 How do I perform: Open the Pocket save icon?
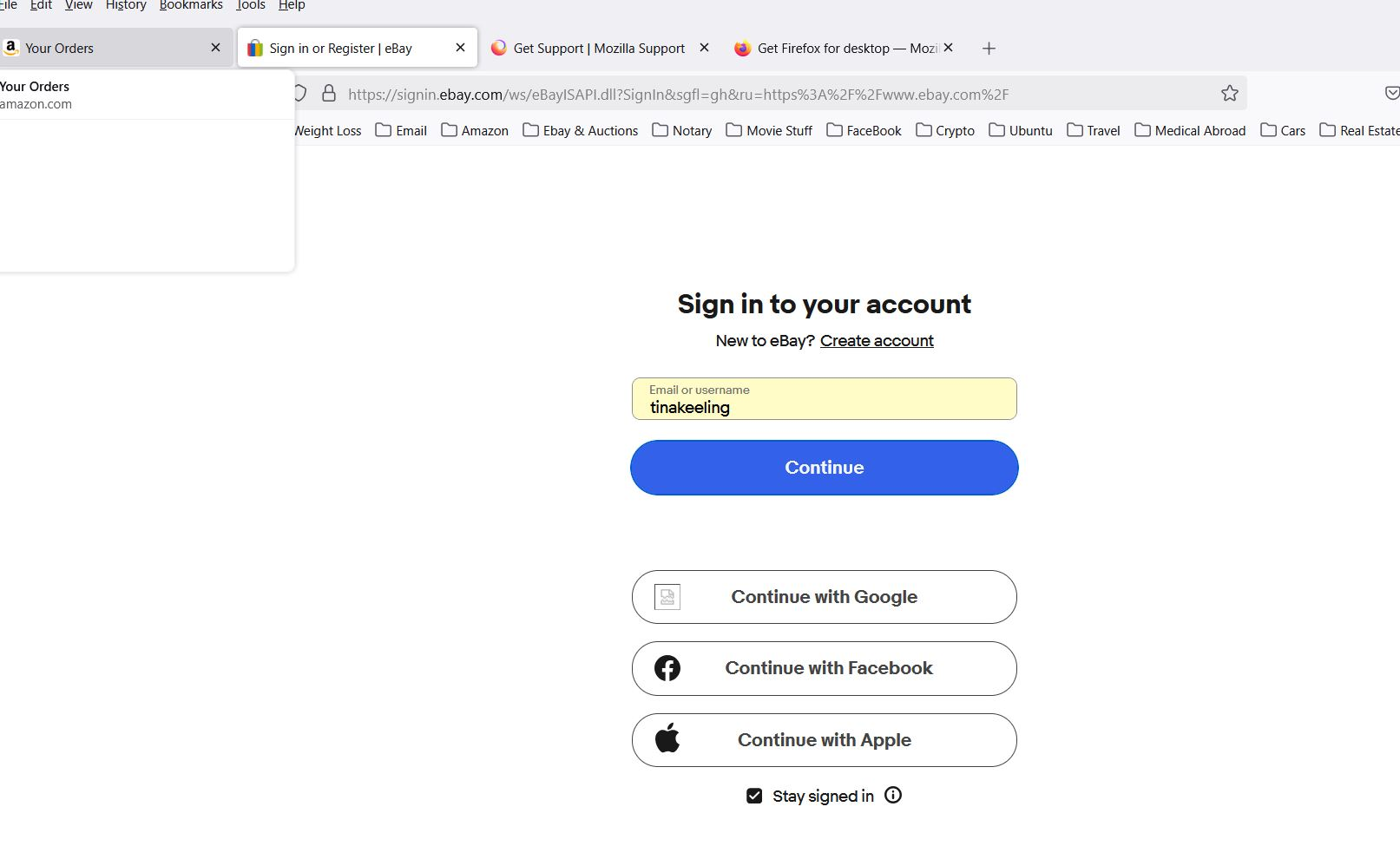pos(1390,94)
